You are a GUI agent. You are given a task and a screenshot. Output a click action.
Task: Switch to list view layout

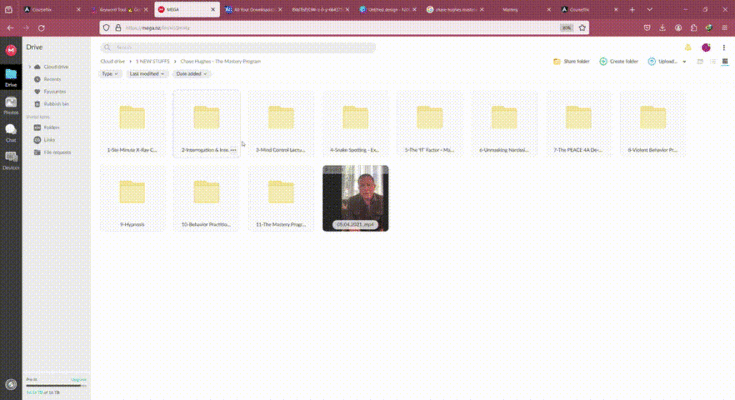coord(712,61)
